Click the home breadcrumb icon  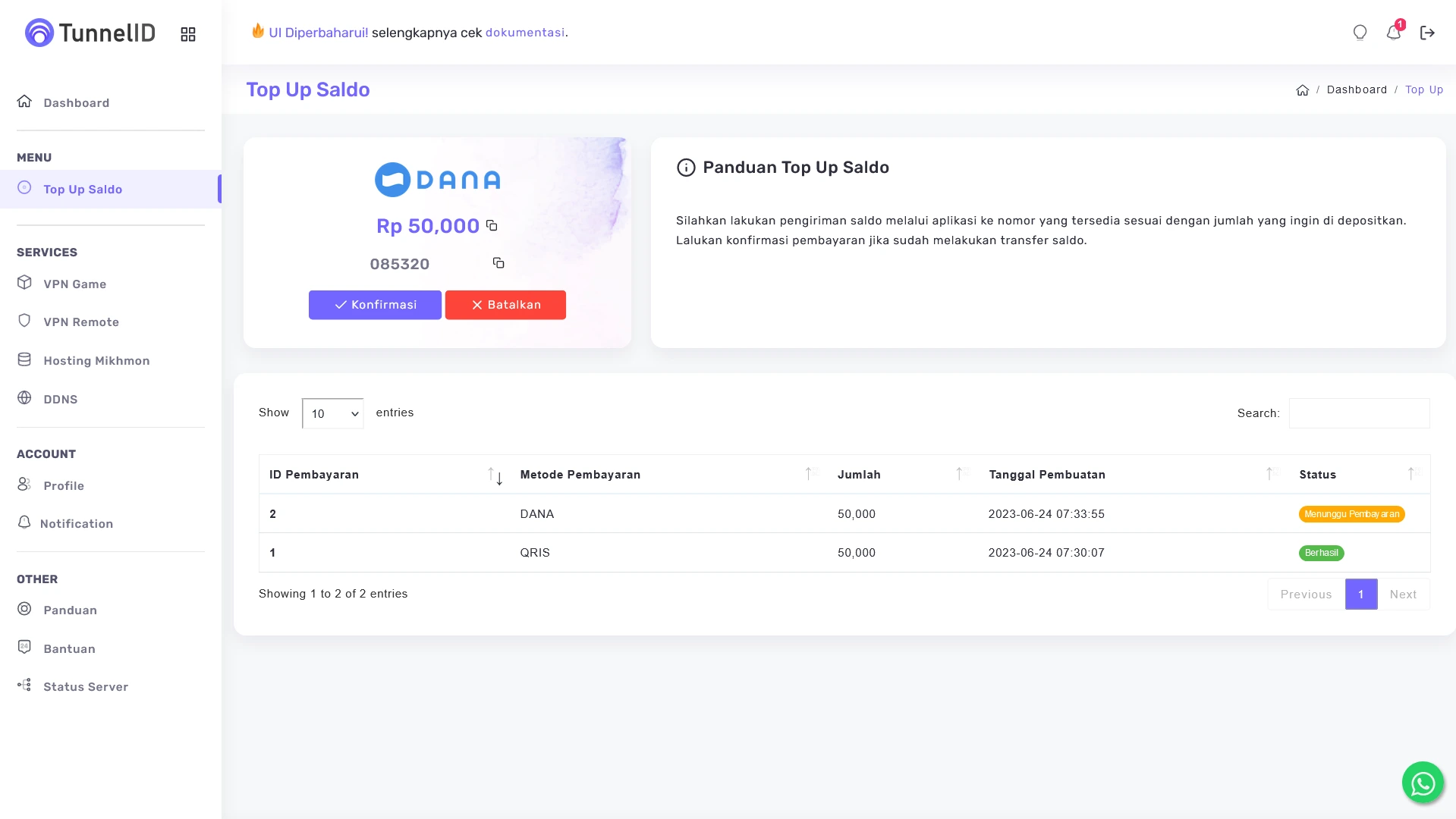pos(1303,90)
